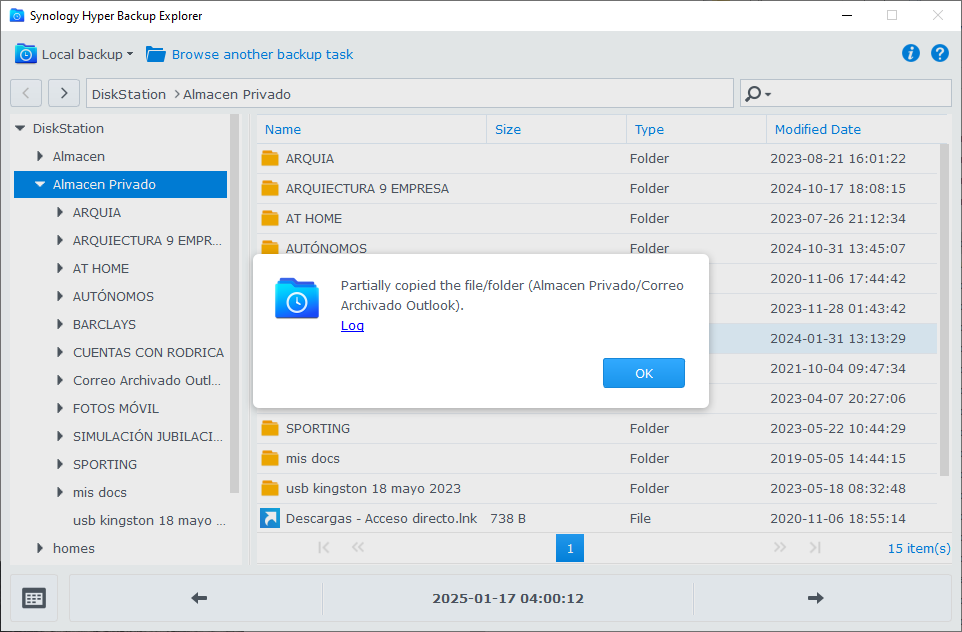Expand the AT HOME tree node arrow

(x=60, y=268)
